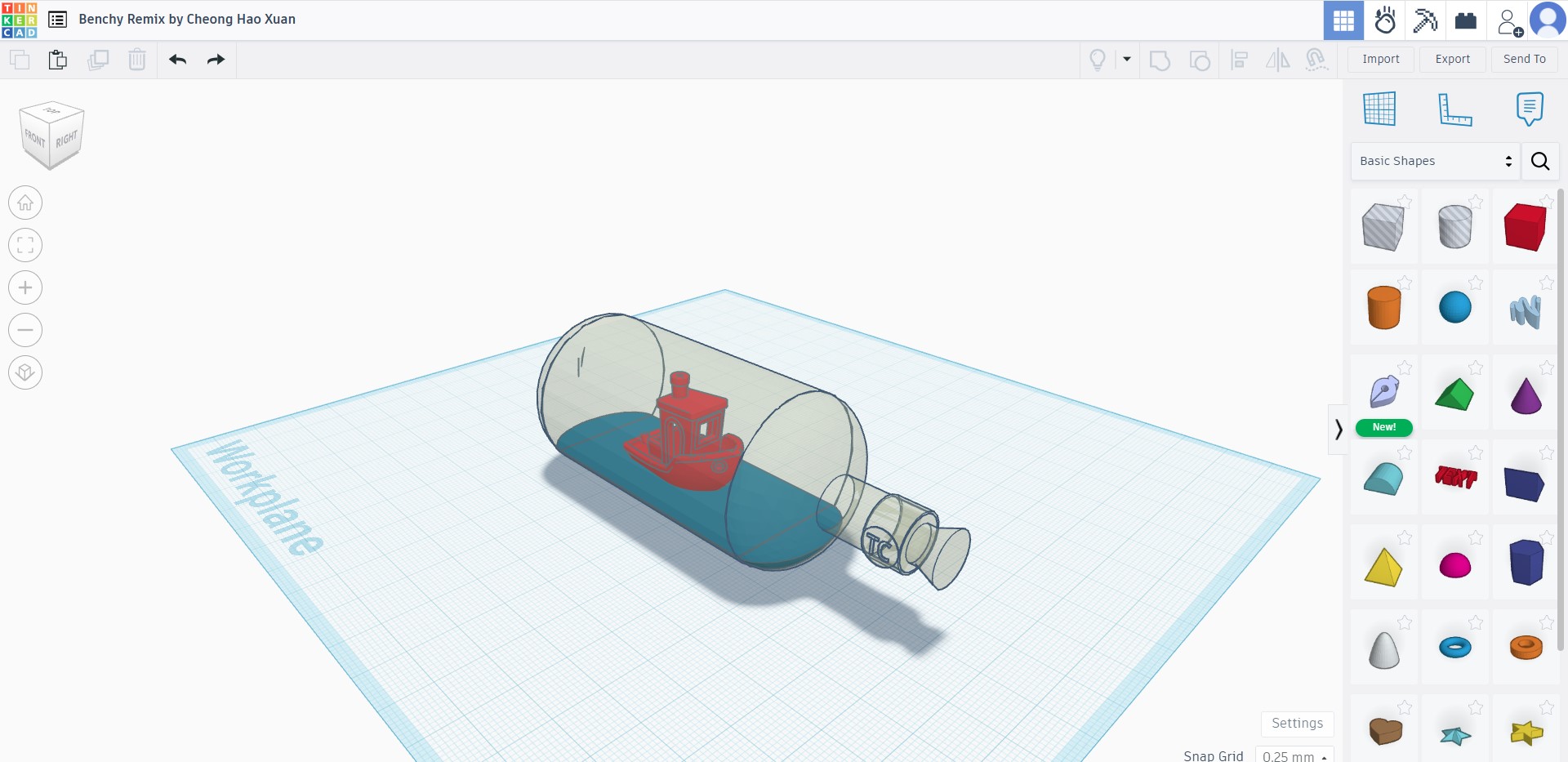
Task: Select the dark blue Polygon shape
Action: [1526, 562]
